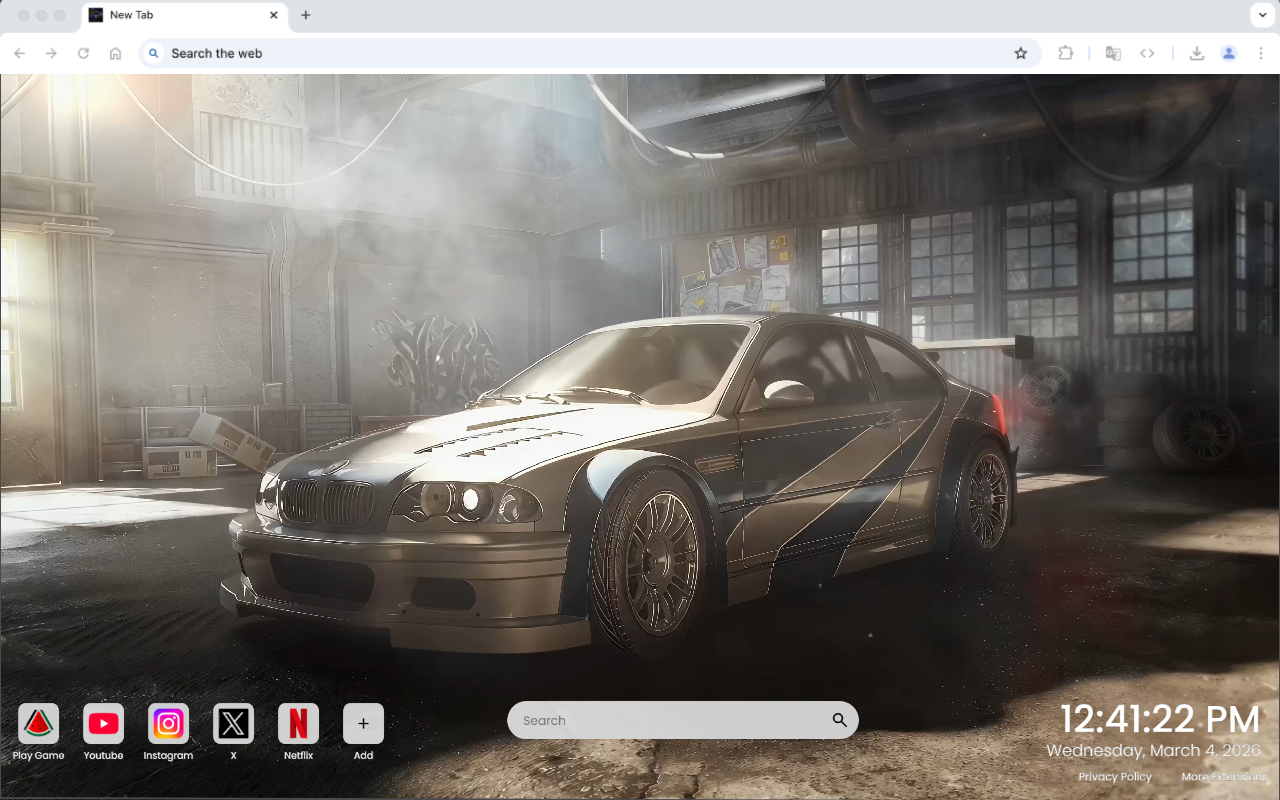Click the magnifier icon in page search
The height and width of the screenshot is (800, 1280).
[839, 720]
